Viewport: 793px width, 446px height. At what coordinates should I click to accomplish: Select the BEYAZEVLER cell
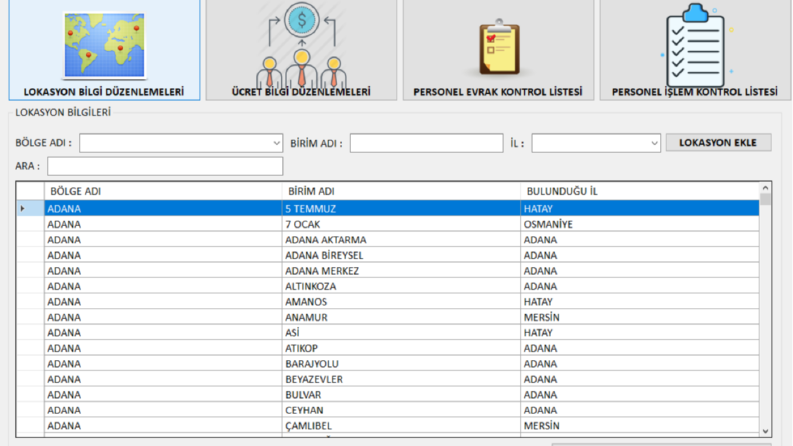(401, 379)
